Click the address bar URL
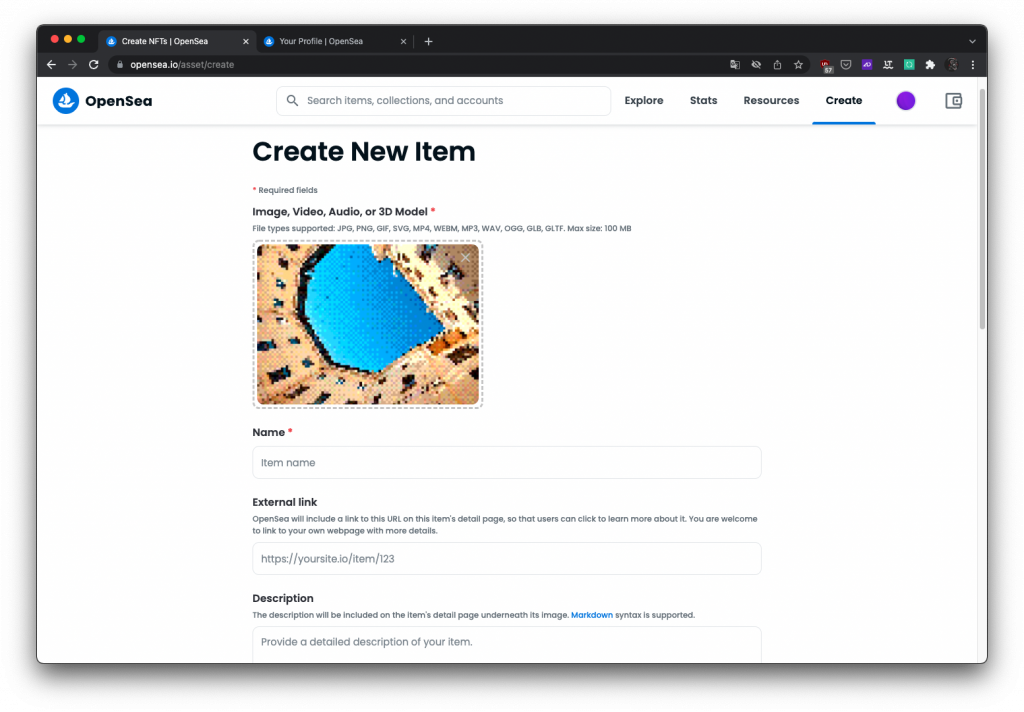 click(x=182, y=65)
